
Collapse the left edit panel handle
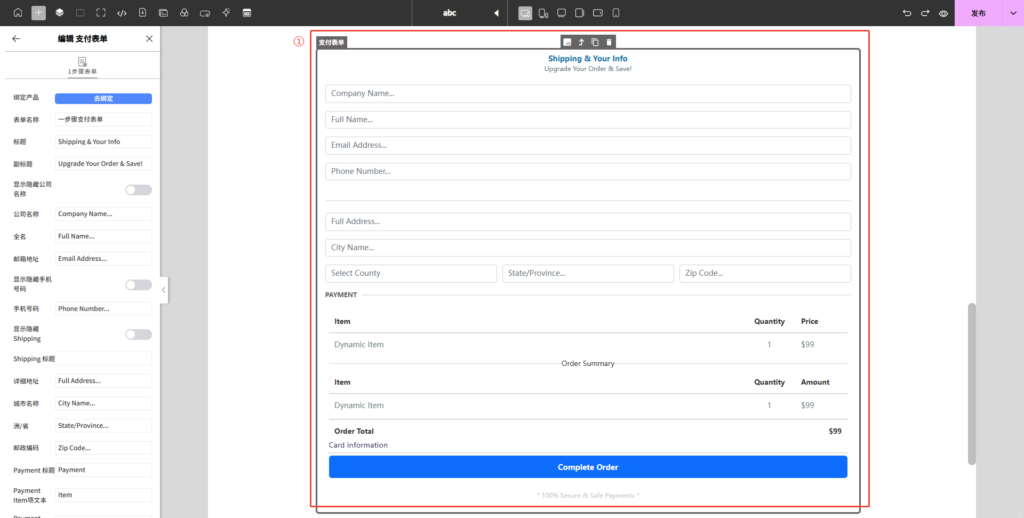tap(164, 290)
